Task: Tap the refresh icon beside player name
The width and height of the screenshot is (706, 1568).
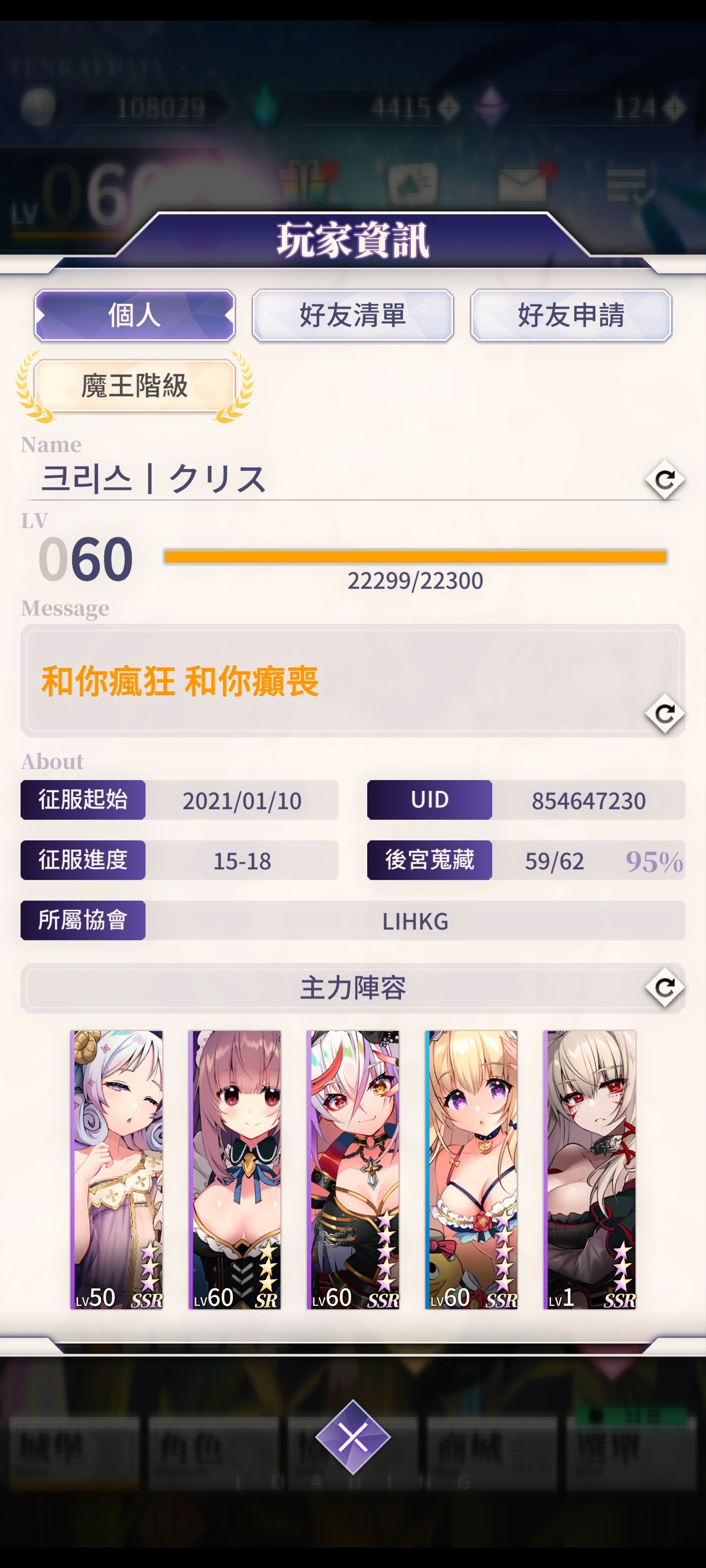Action: tap(665, 480)
